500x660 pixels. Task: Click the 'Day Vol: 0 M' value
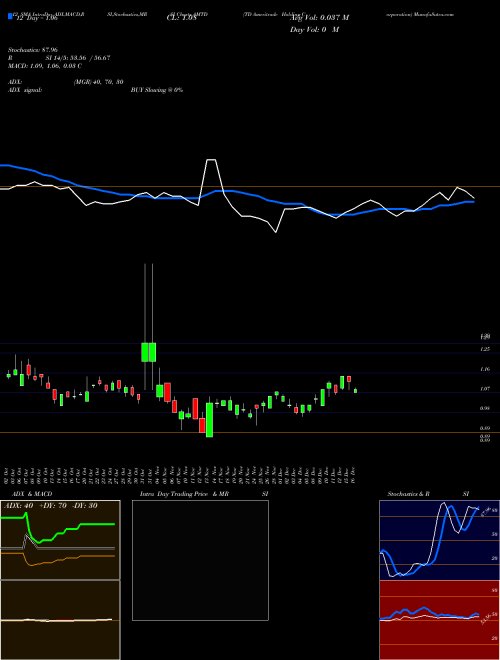point(314,30)
